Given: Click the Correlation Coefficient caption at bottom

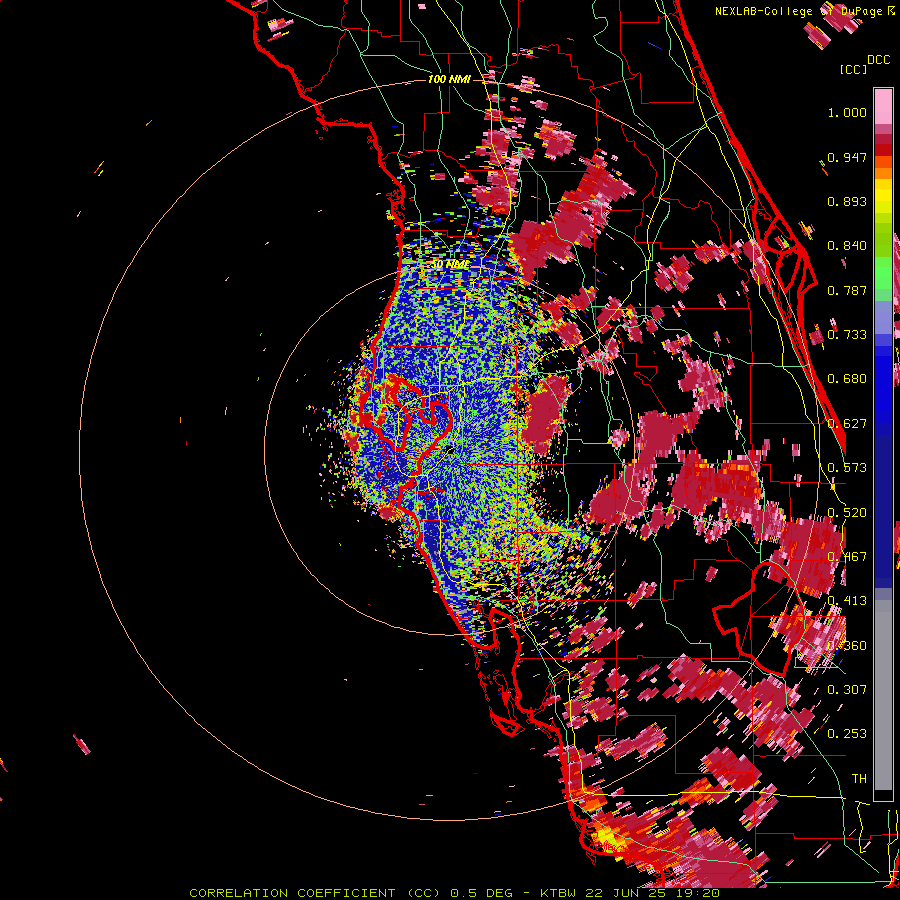Looking at the screenshot, I should (x=454, y=893).
